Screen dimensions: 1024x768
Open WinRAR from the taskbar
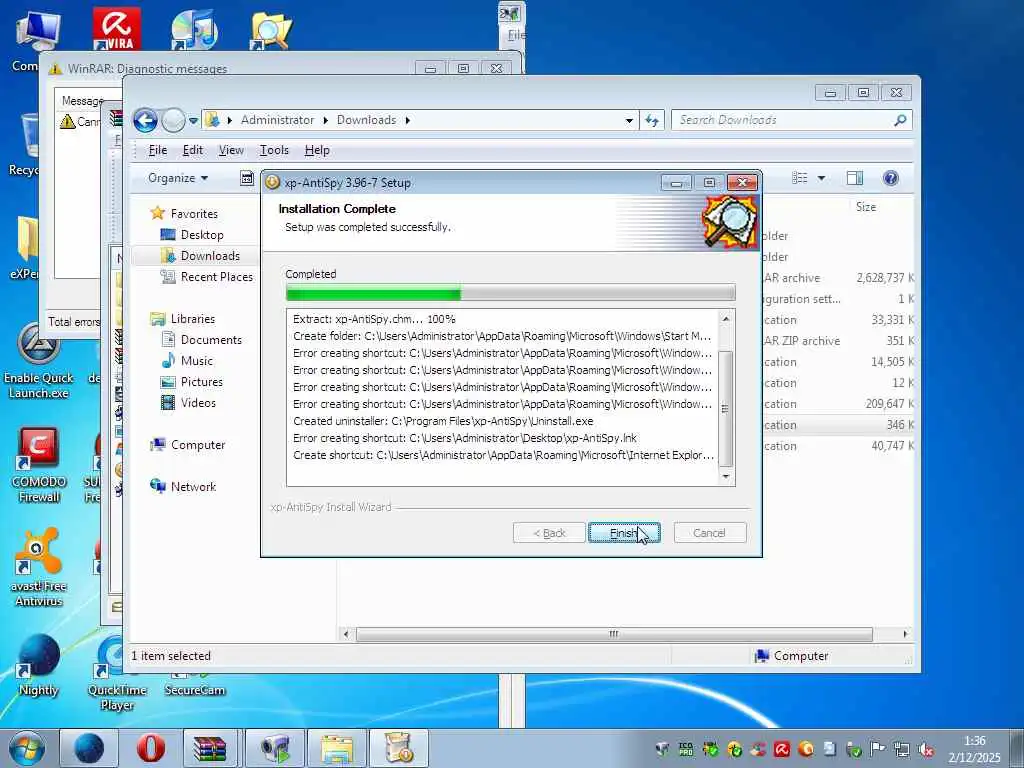coord(210,748)
